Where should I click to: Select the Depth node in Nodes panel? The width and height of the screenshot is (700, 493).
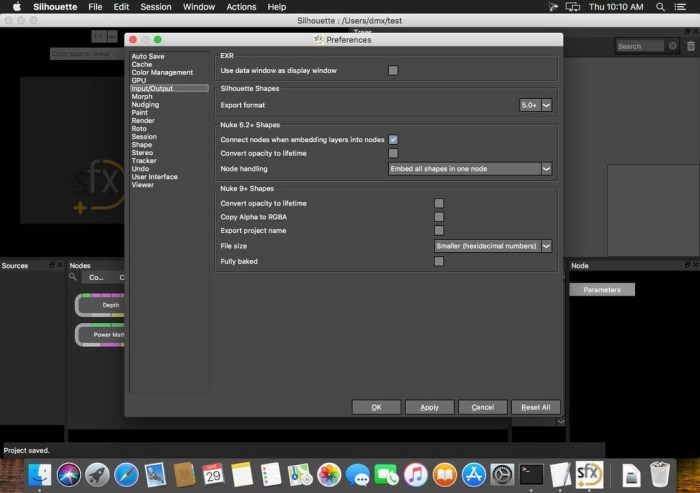tap(100, 305)
